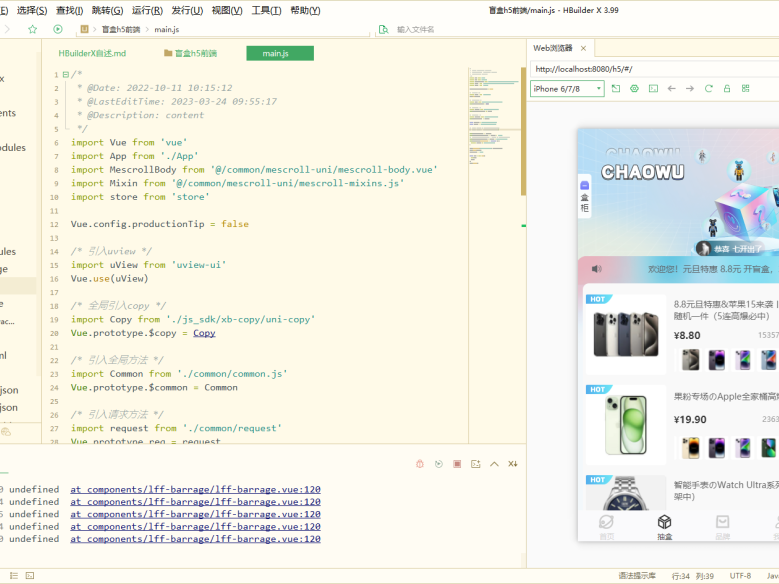Go back in Web browser panel
This screenshot has height=584, width=779.
coord(671,89)
